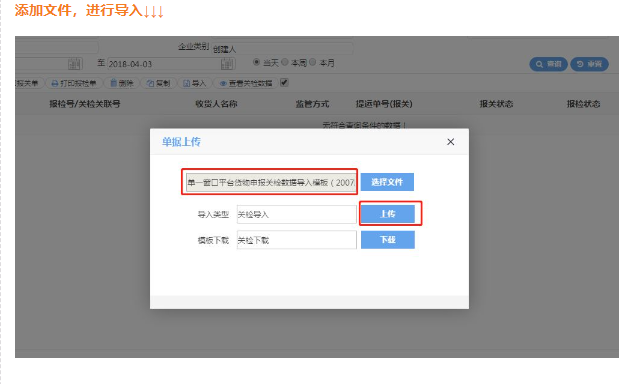Click the 下载 template button
This screenshot has width=633, height=384.
[x=388, y=240]
